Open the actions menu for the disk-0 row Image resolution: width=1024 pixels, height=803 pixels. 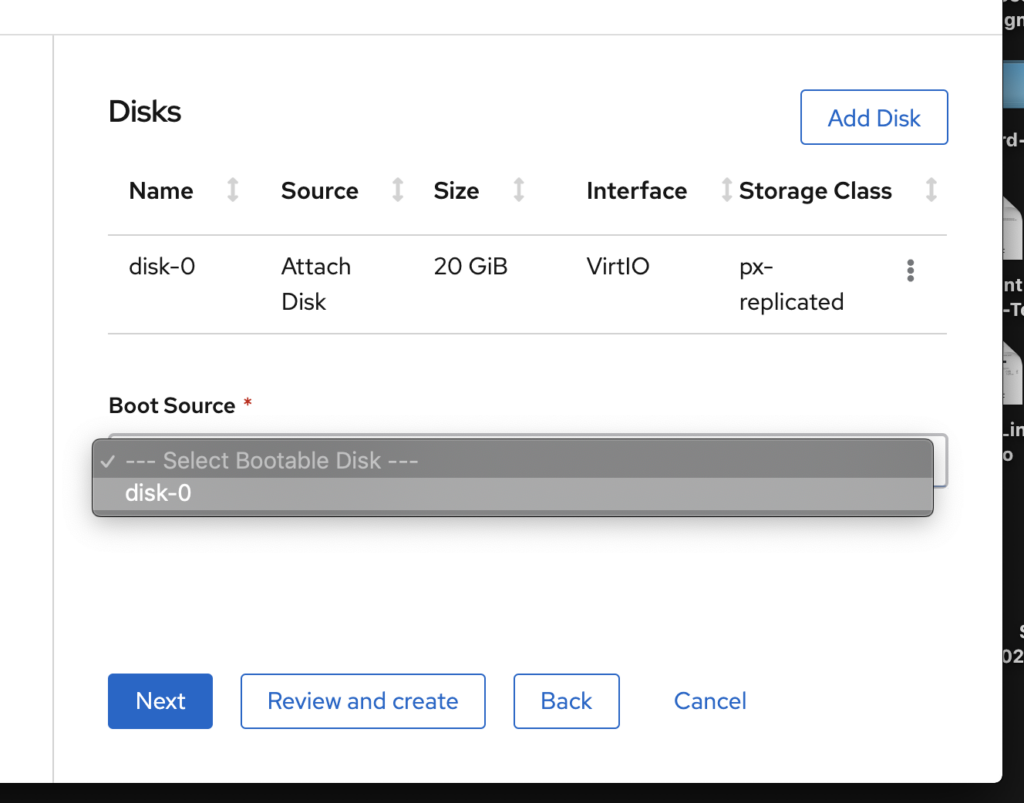(911, 270)
